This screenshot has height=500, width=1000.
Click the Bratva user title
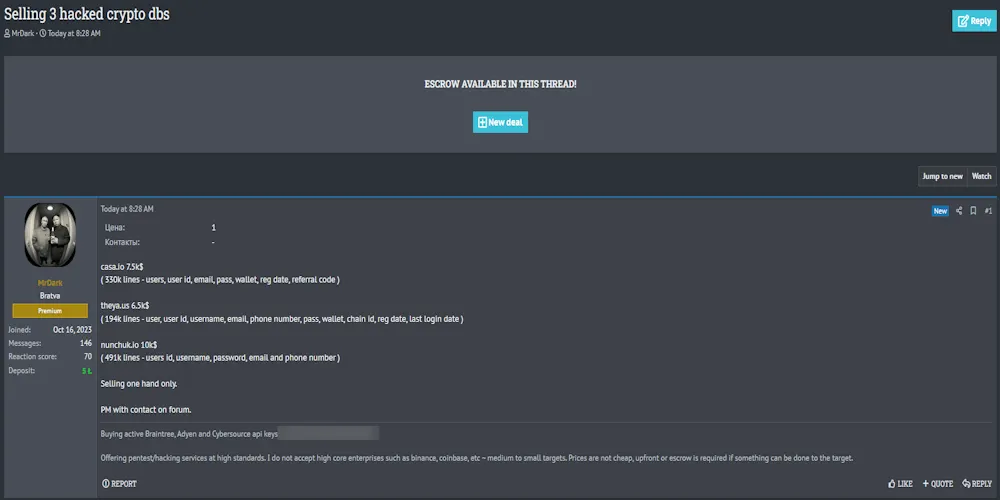point(50,296)
